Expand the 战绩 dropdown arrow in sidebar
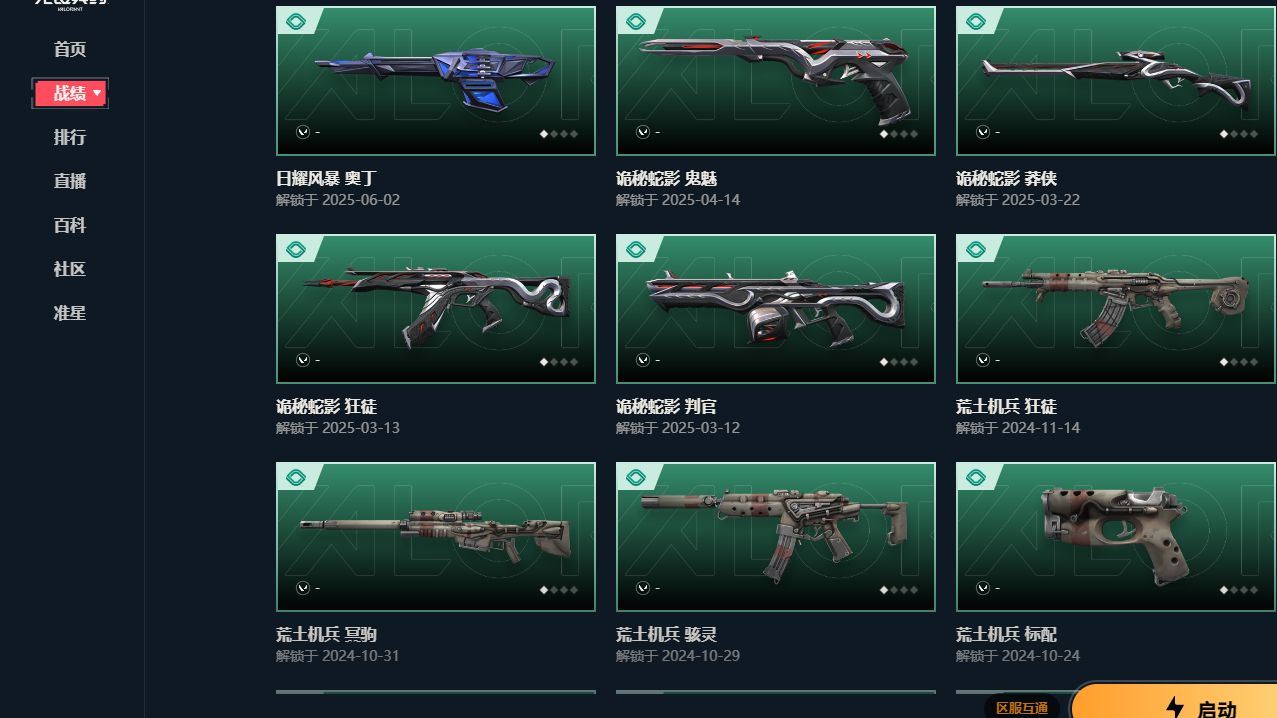 pyautogui.click(x=97, y=93)
